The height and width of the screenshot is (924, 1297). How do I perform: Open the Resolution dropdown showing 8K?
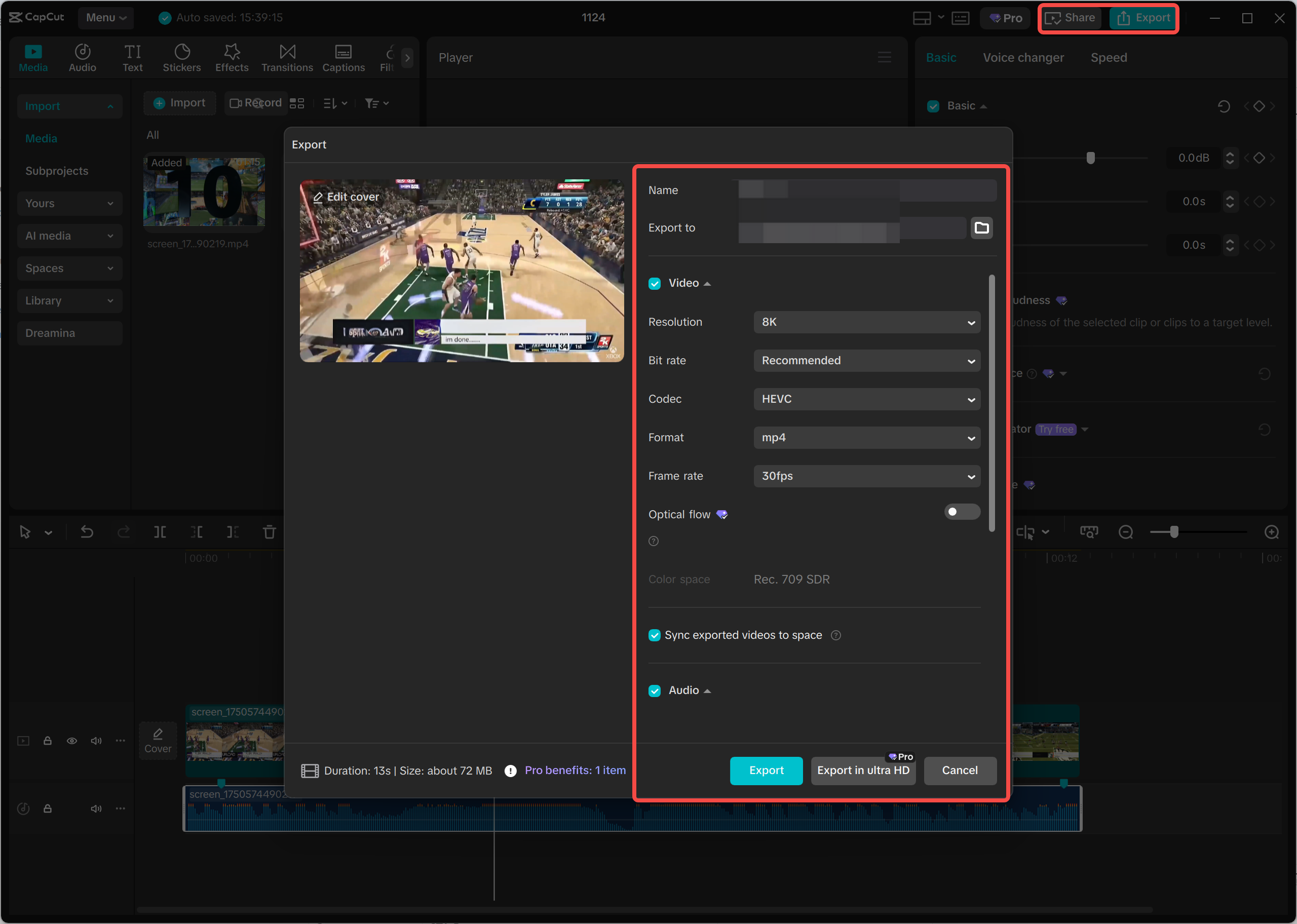[x=866, y=322]
